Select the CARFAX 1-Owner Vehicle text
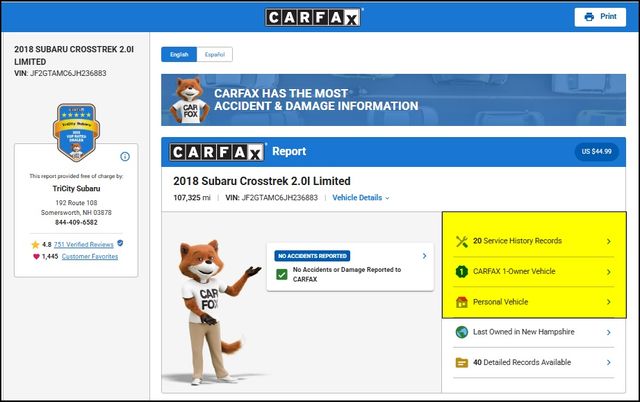The image size is (640, 402). [x=514, y=271]
